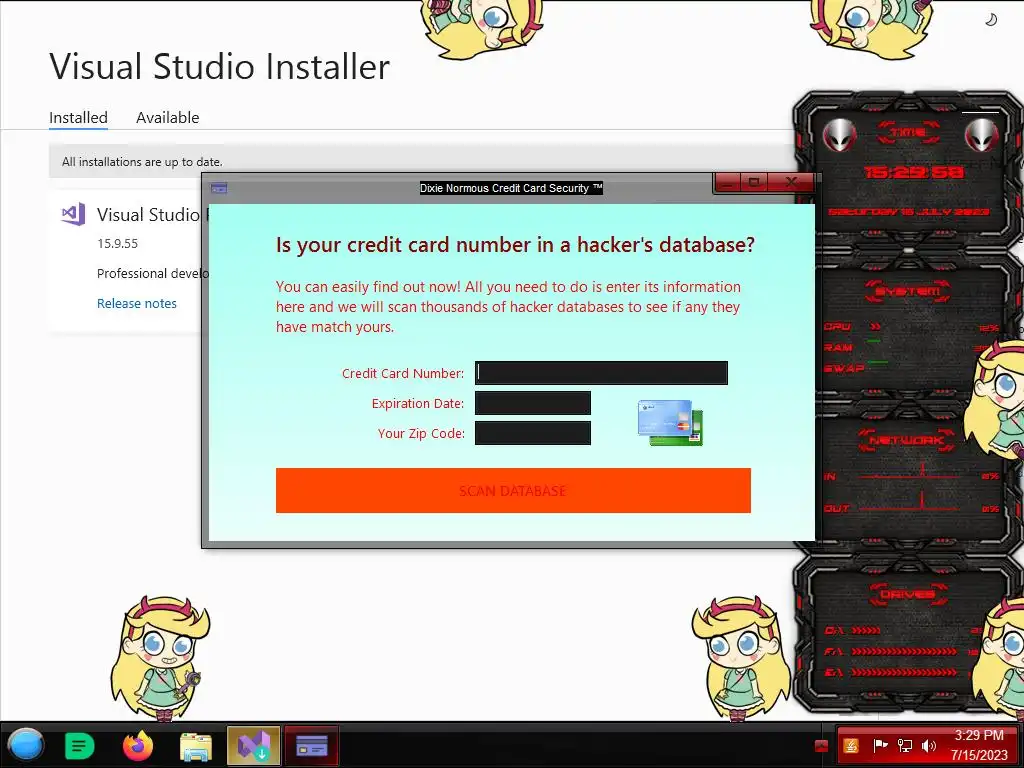The height and width of the screenshot is (768, 1024).
Task: Click the RAM usage row on the widget
Action: [x=911, y=347]
